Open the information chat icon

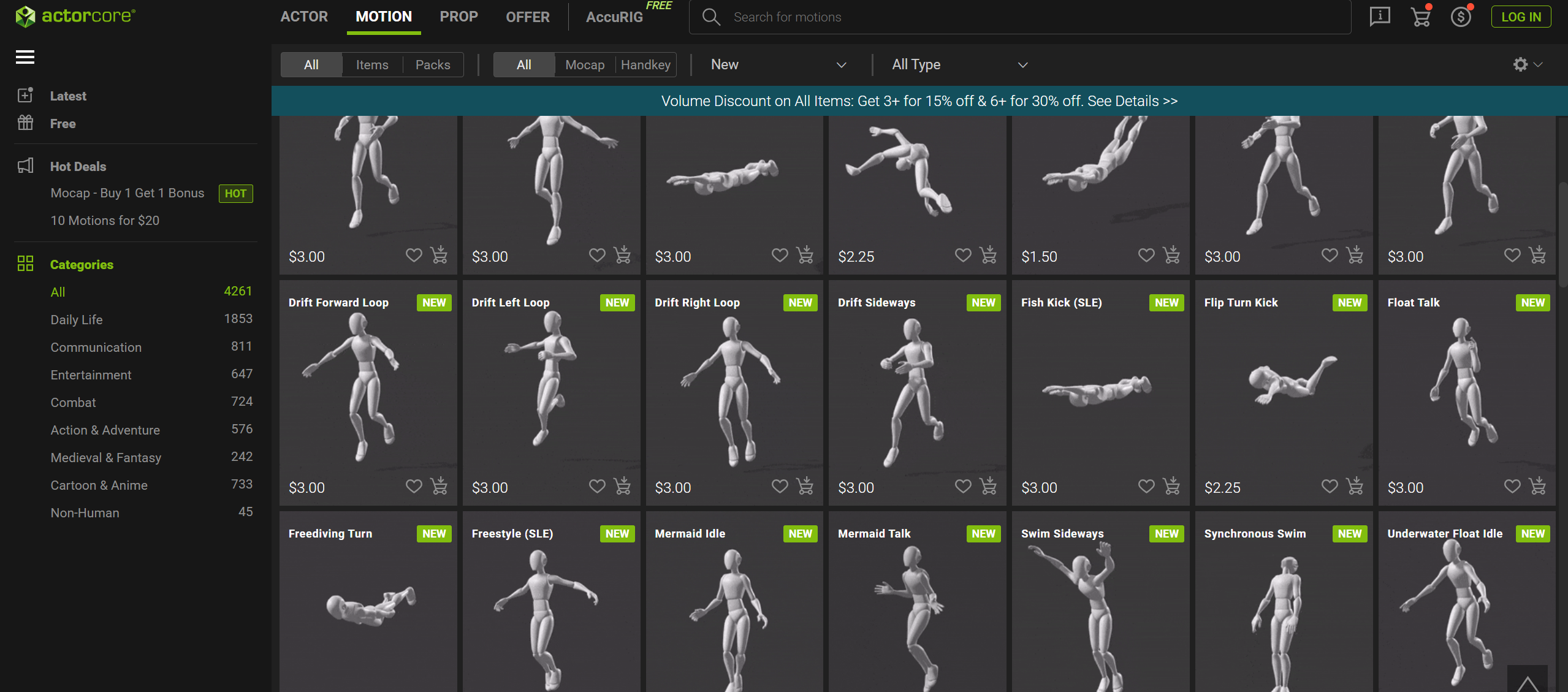1380,17
